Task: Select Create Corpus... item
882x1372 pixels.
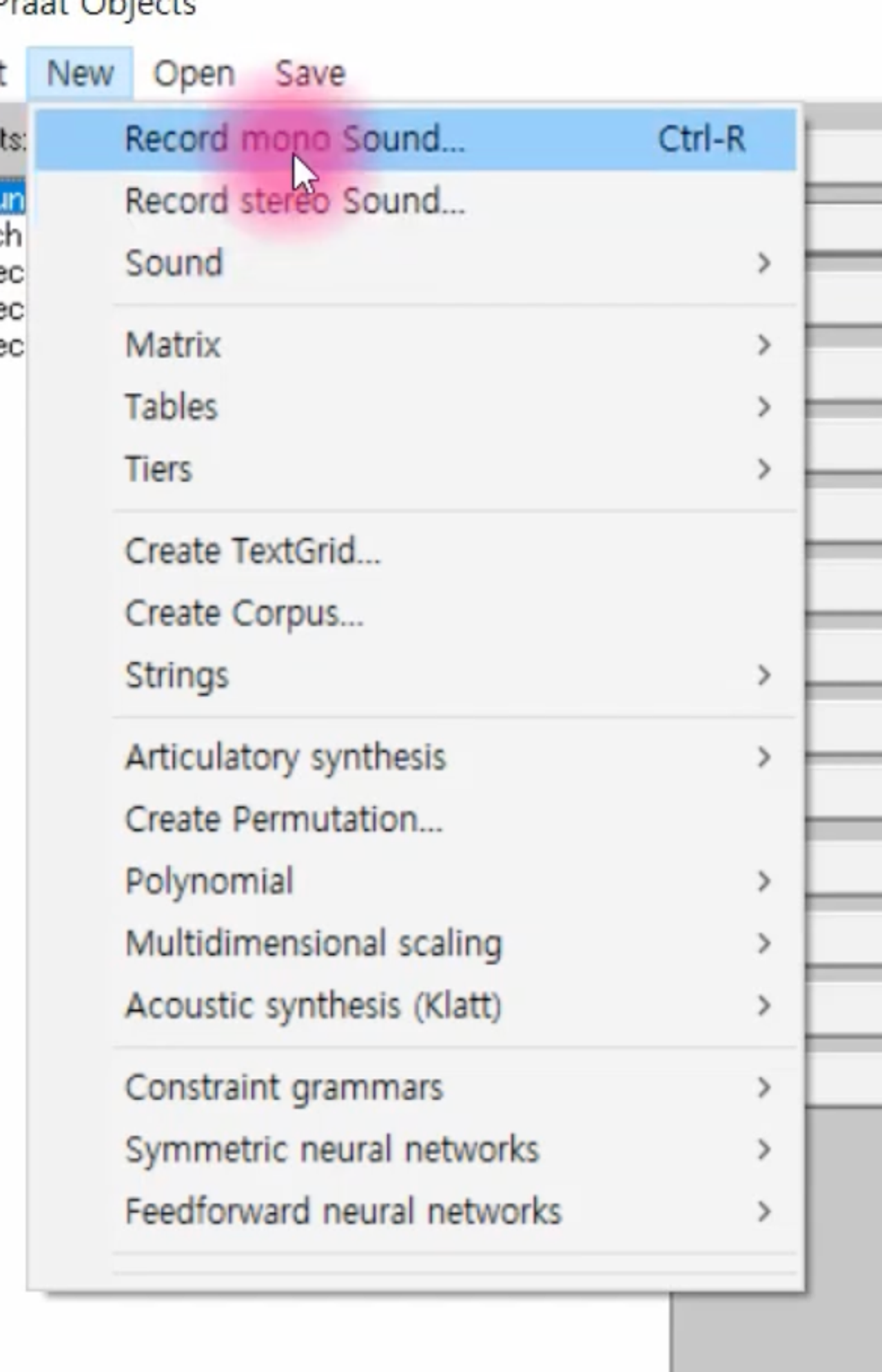Action: [x=416, y=614]
